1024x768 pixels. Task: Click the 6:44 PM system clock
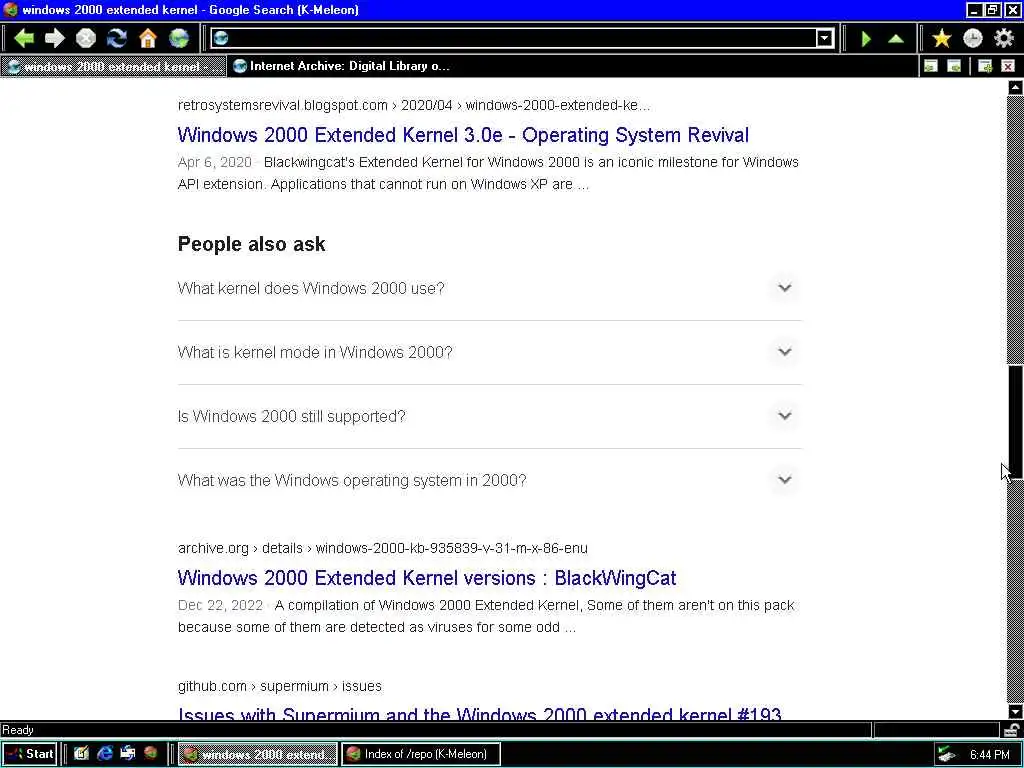coord(990,754)
